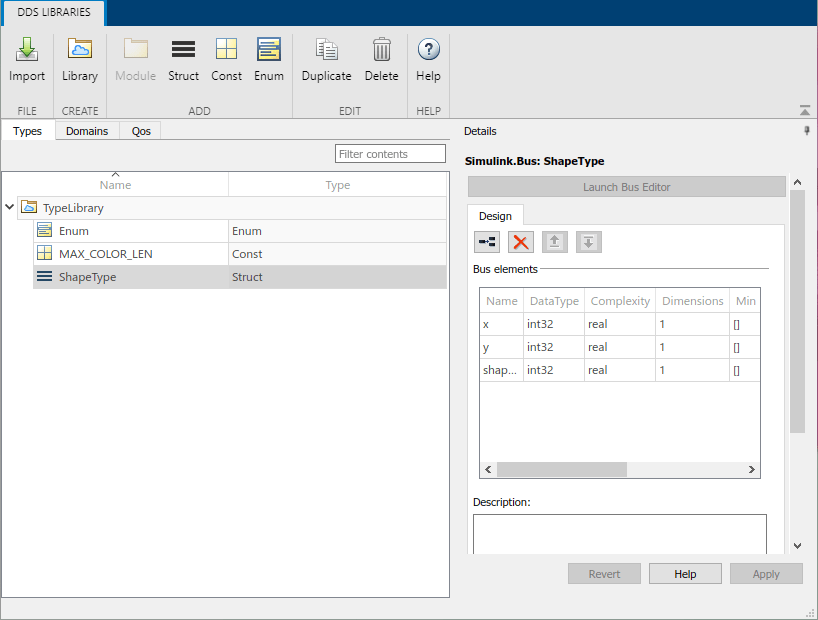Add a new Enum type
The image size is (818, 620).
[x=268, y=59]
